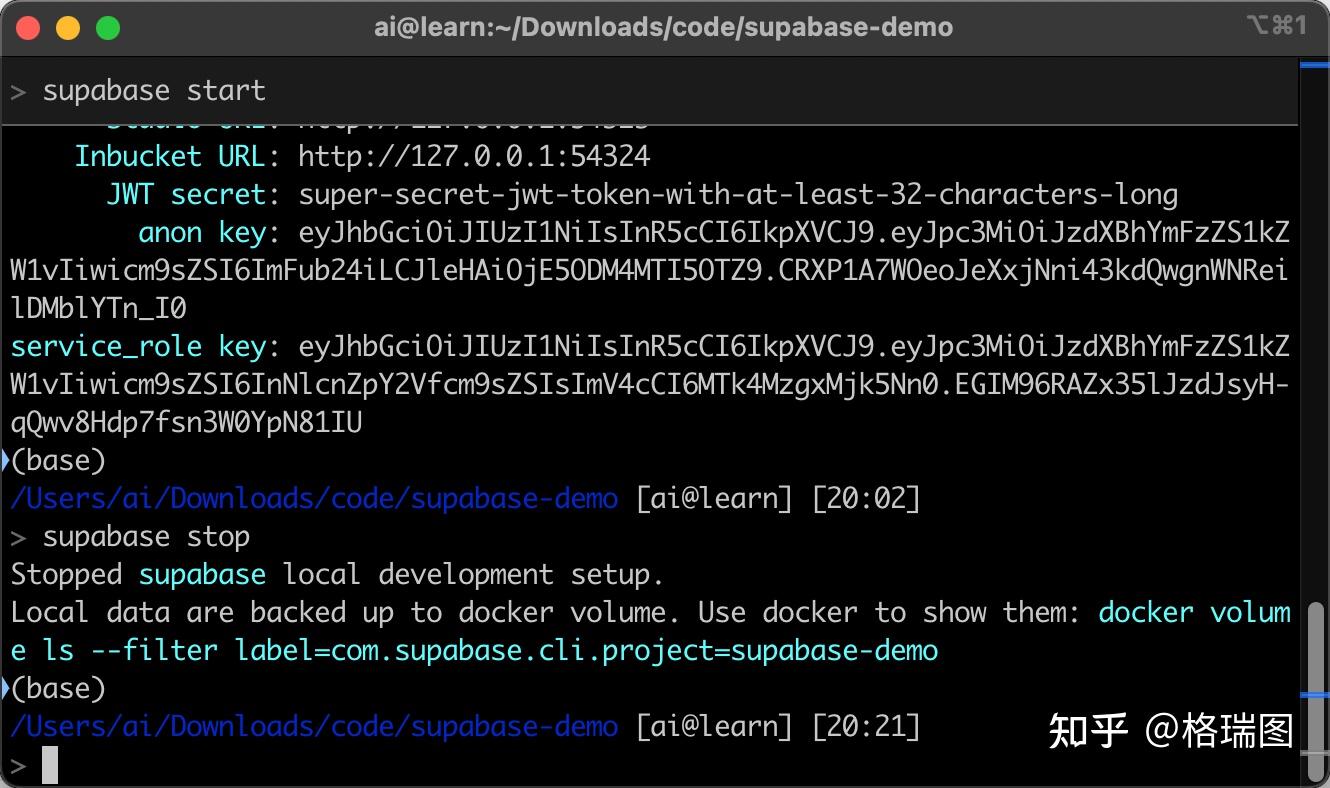Click the blue prompt mark beside last (base)

6,689
